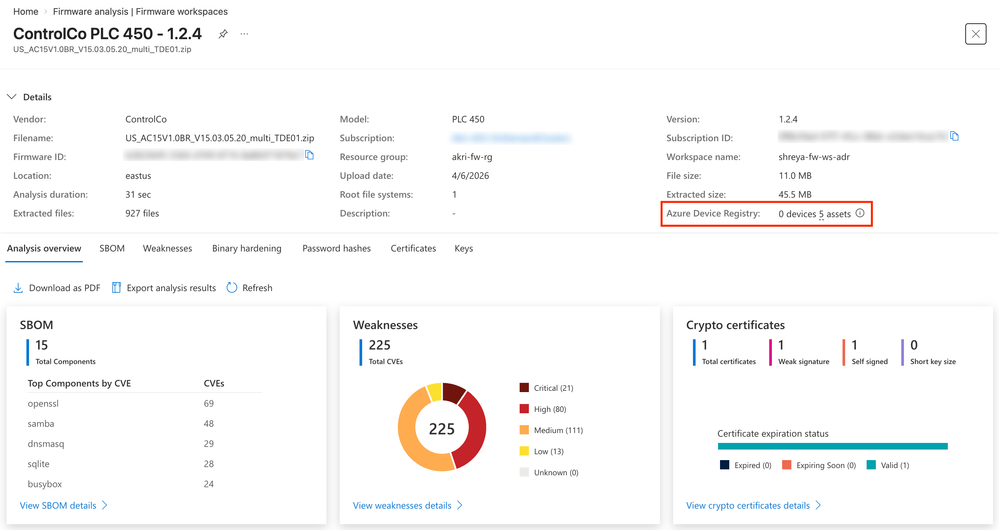Click the Export analysis results icon

click(x=117, y=288)
